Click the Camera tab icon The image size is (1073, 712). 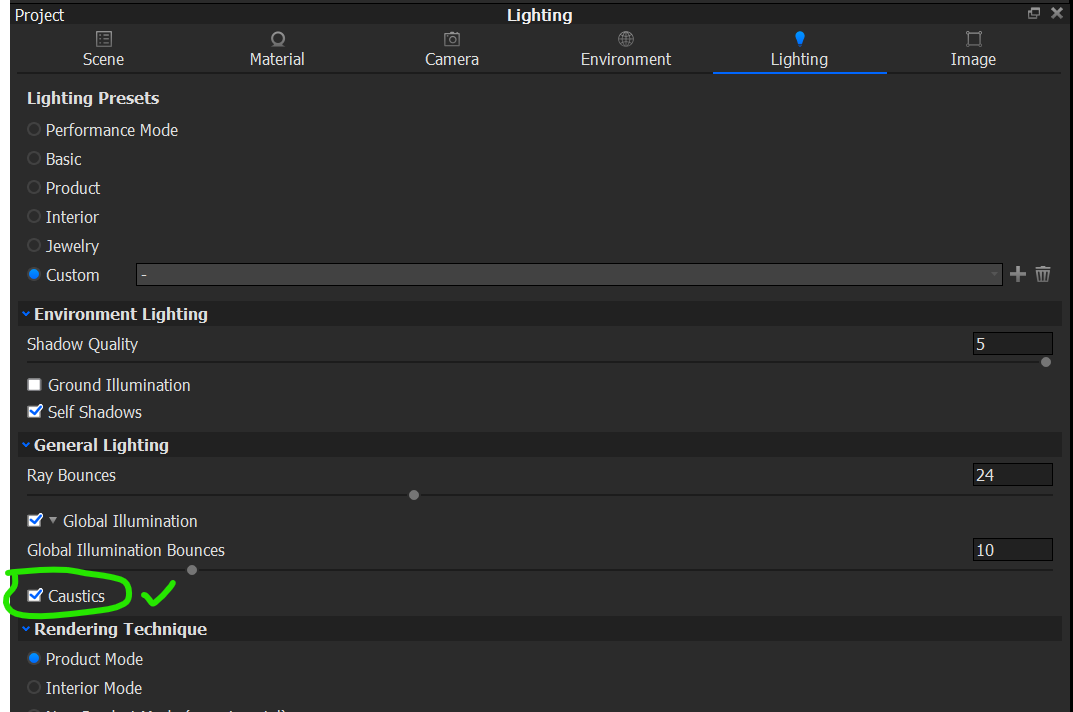pos(452,39)
